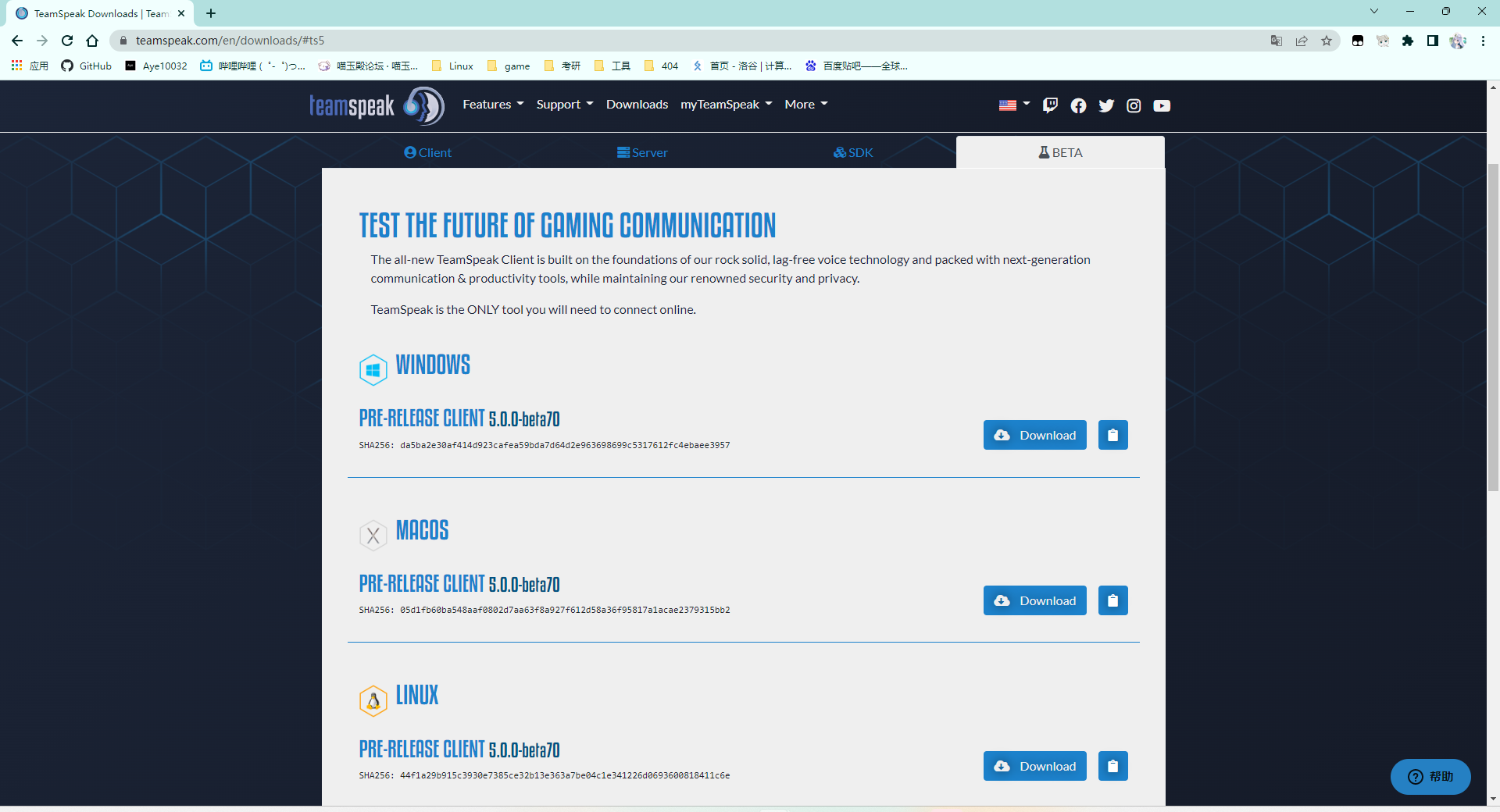Viewport: 1500px width, 812px height.
Task: Expand the Features dropdown menu
Action: 493,104
